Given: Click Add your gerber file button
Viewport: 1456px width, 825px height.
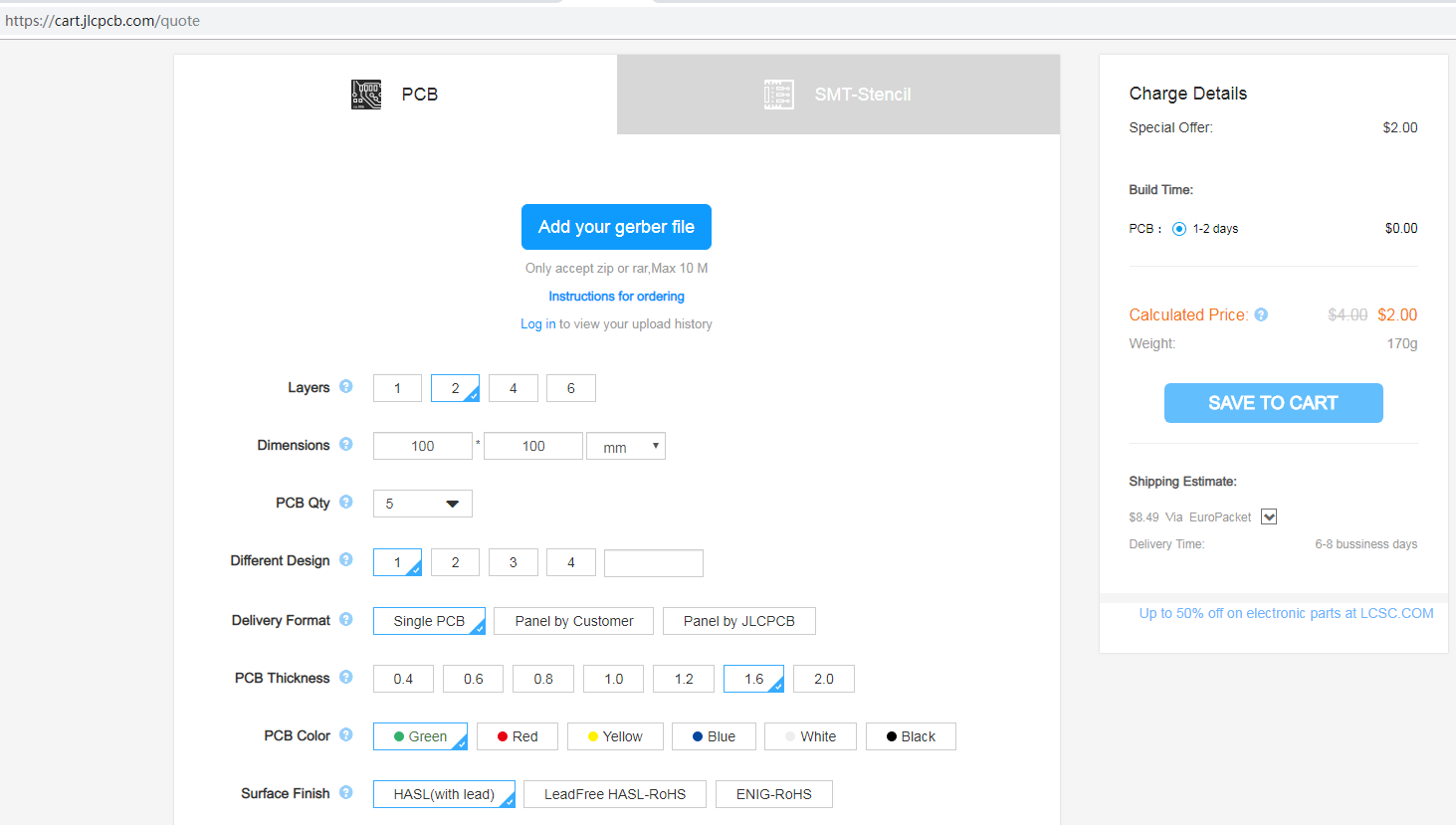Looking at the screenshot, I should (x=616, y=227).
